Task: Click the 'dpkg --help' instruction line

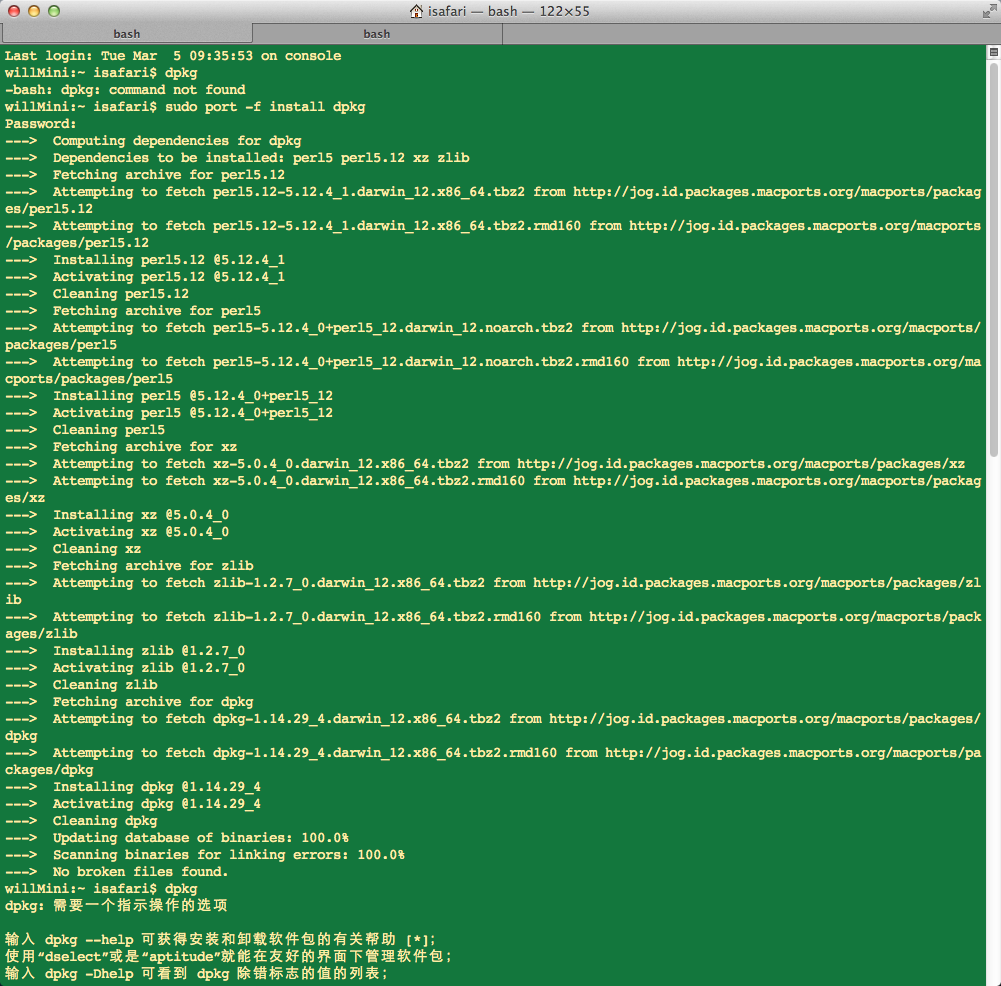Action: click(221, 939)
